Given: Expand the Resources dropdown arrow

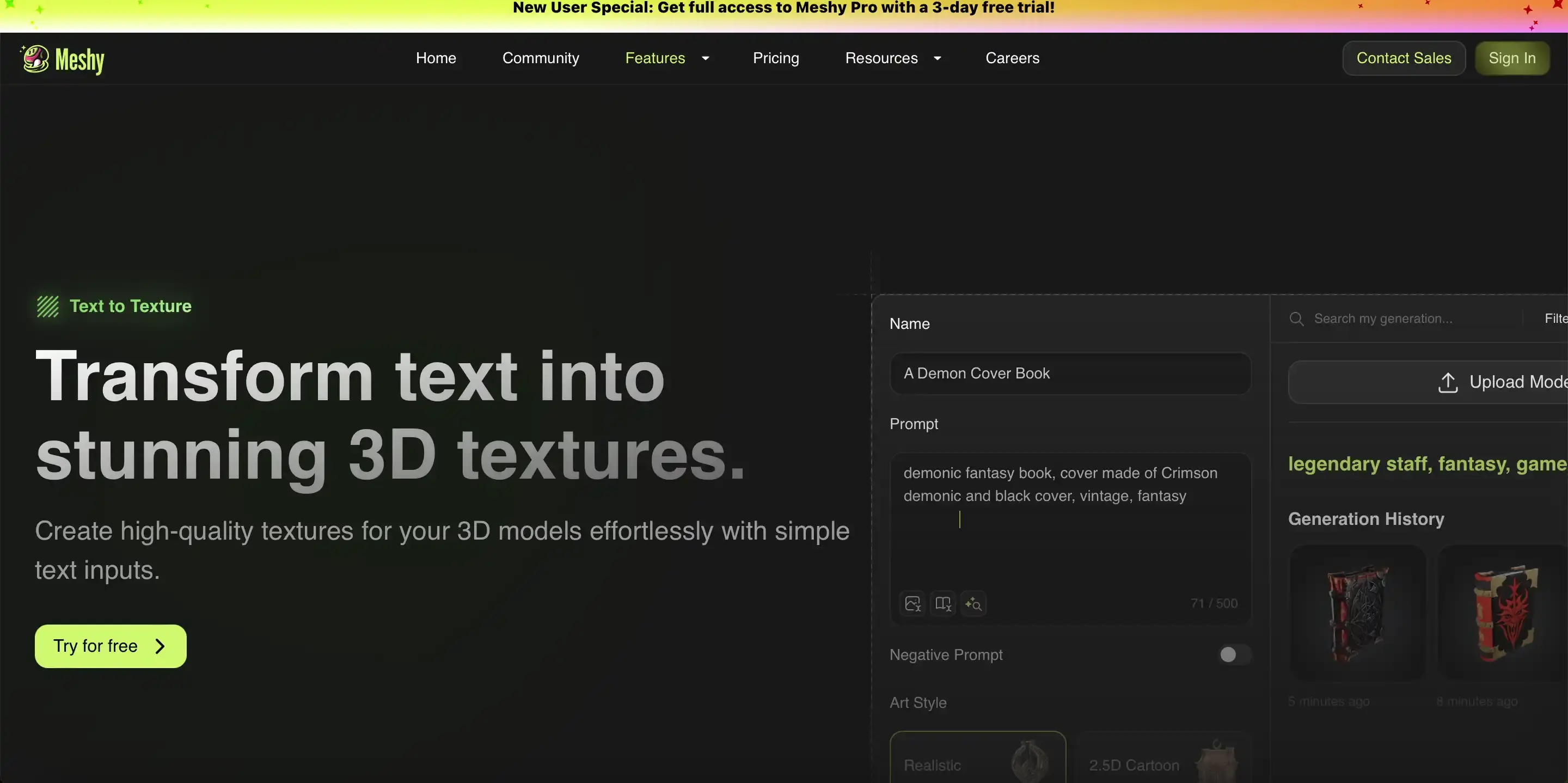Looking at the screenshot, I should 938,58.
